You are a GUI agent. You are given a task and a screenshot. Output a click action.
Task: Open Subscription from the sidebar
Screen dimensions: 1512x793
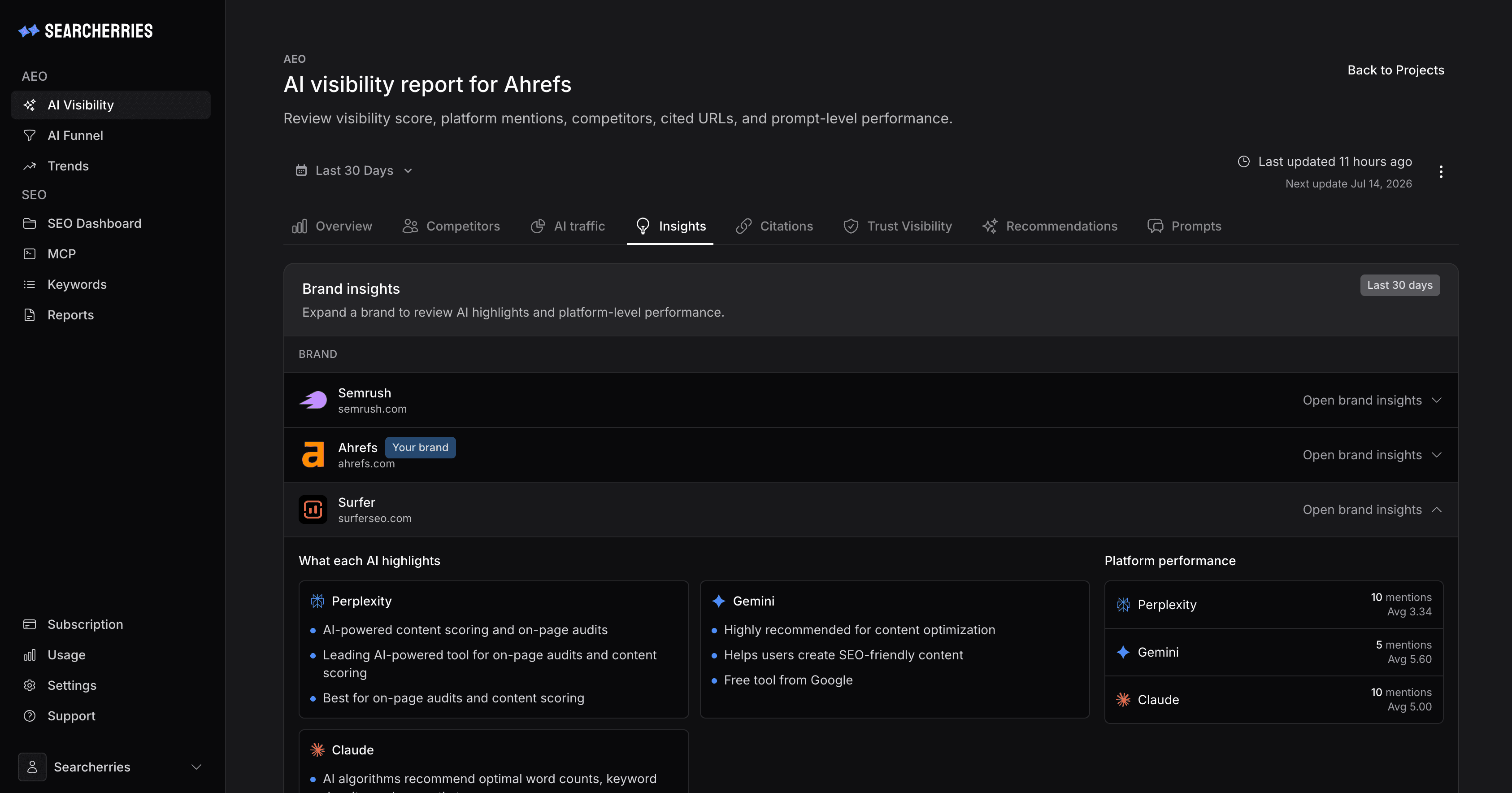tap(110, 624)
